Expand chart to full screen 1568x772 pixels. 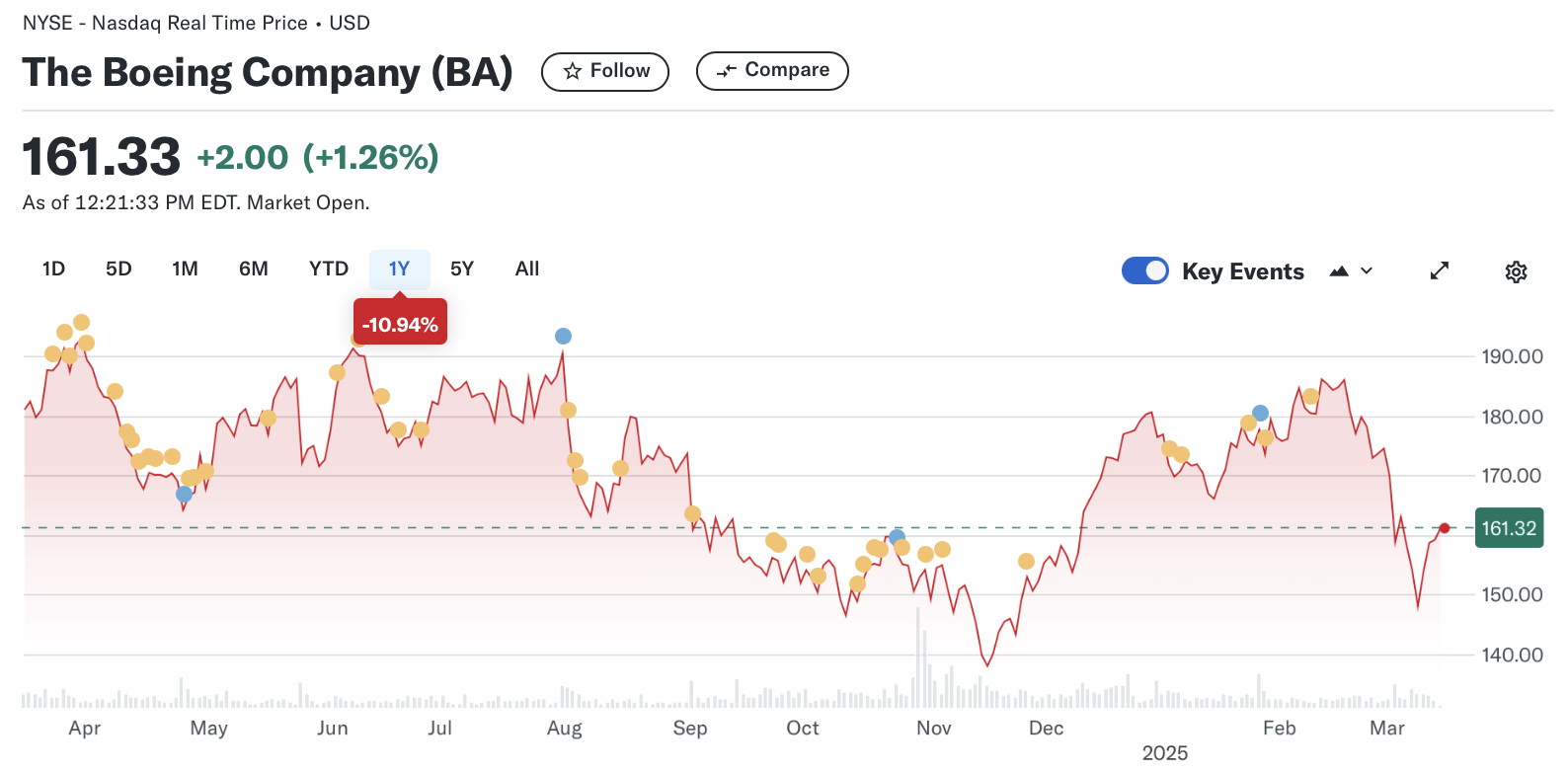coord(1440,271)
